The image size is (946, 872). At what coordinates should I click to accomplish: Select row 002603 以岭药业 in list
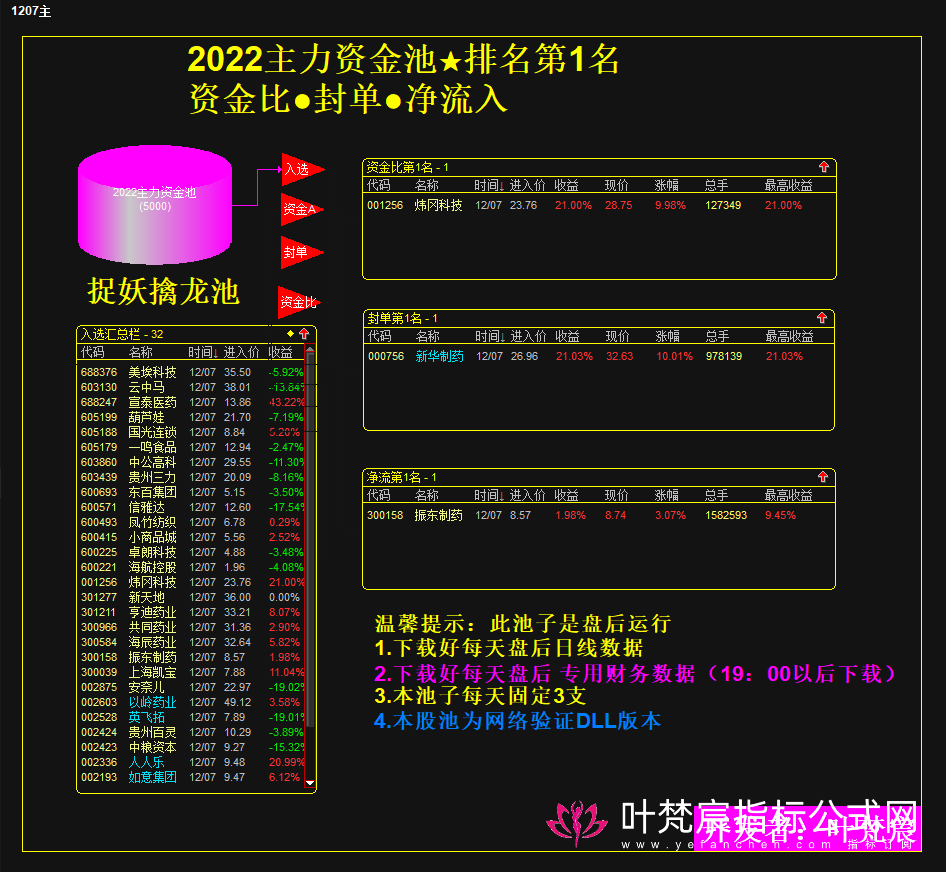[192, 702]
